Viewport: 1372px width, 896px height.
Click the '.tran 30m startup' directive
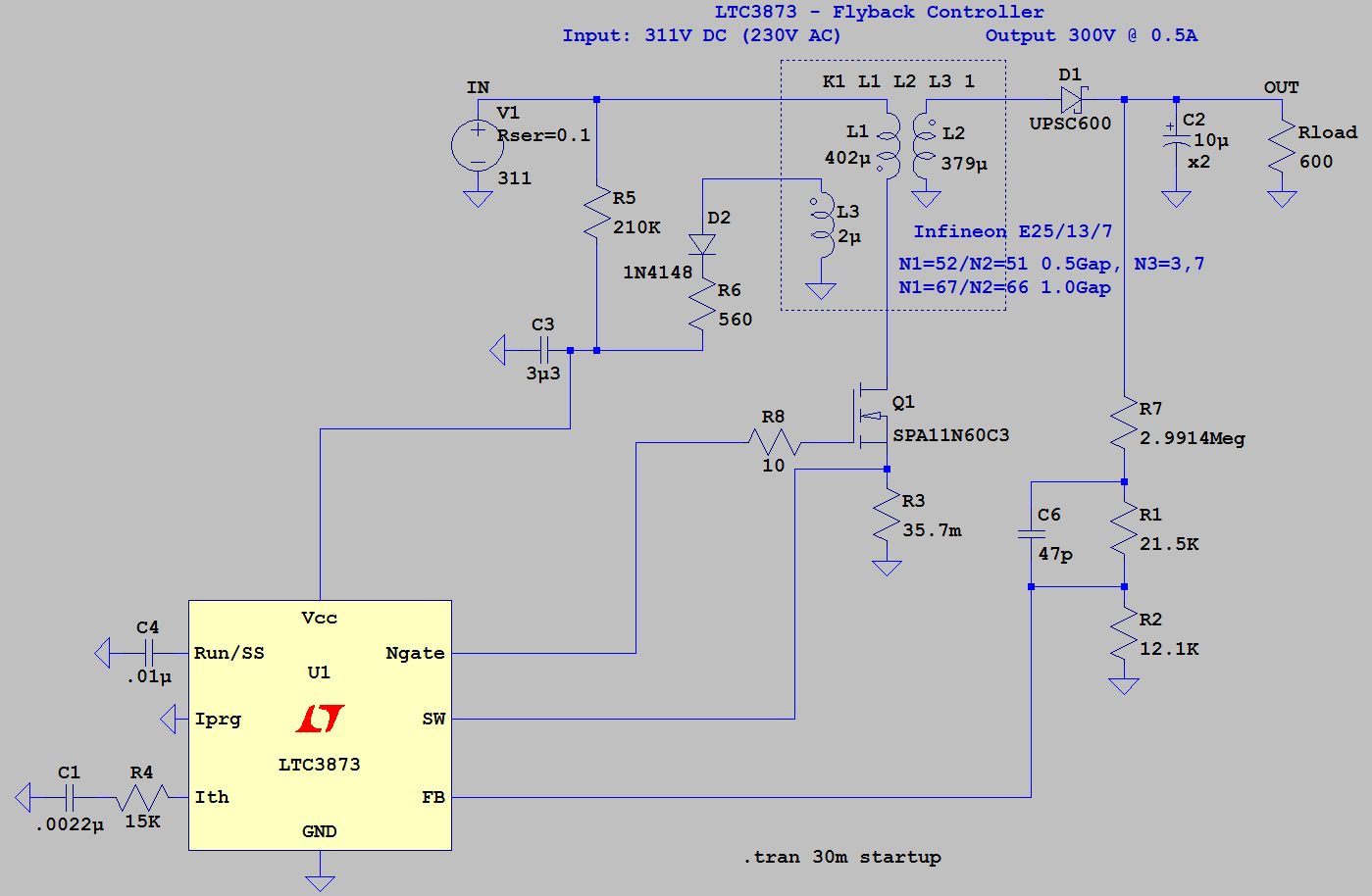(x=841, y=857)
